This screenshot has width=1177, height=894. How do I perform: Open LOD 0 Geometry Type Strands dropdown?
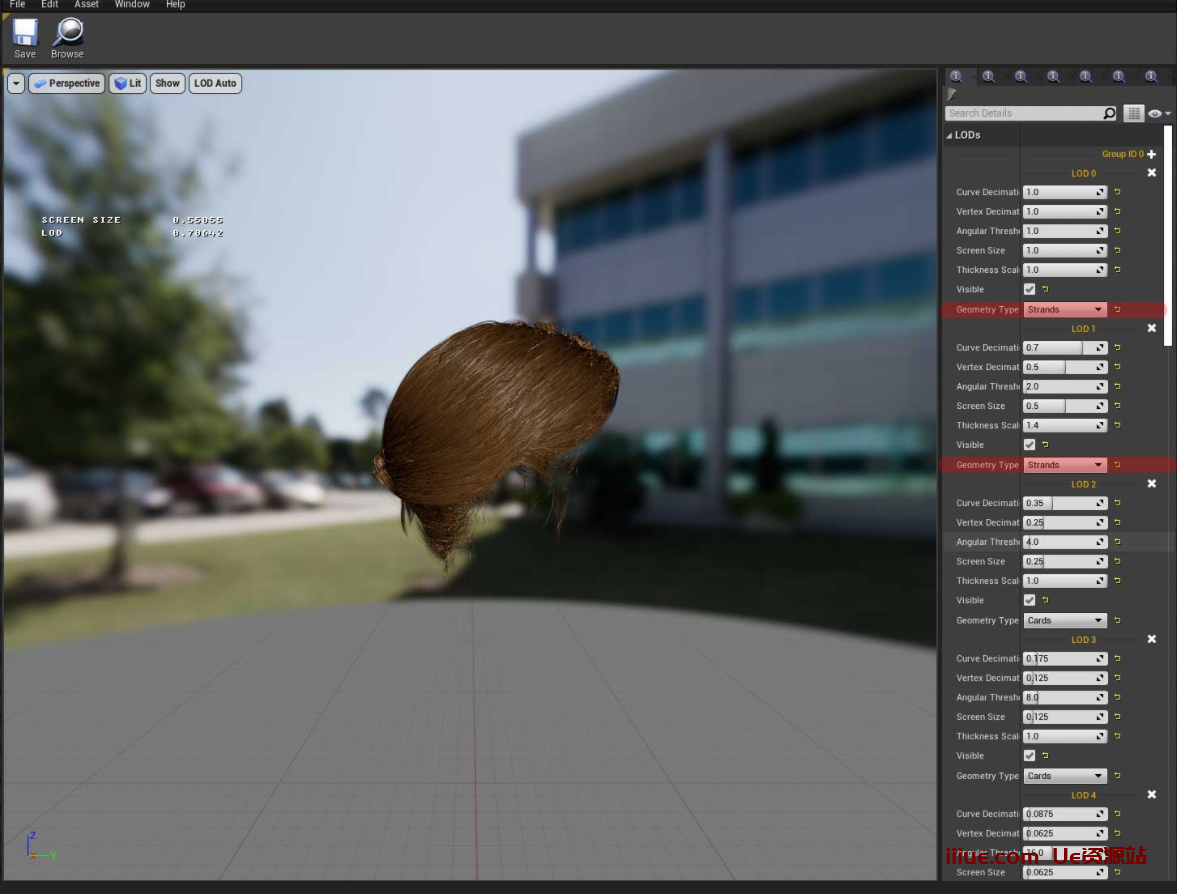pos(1064,309)
